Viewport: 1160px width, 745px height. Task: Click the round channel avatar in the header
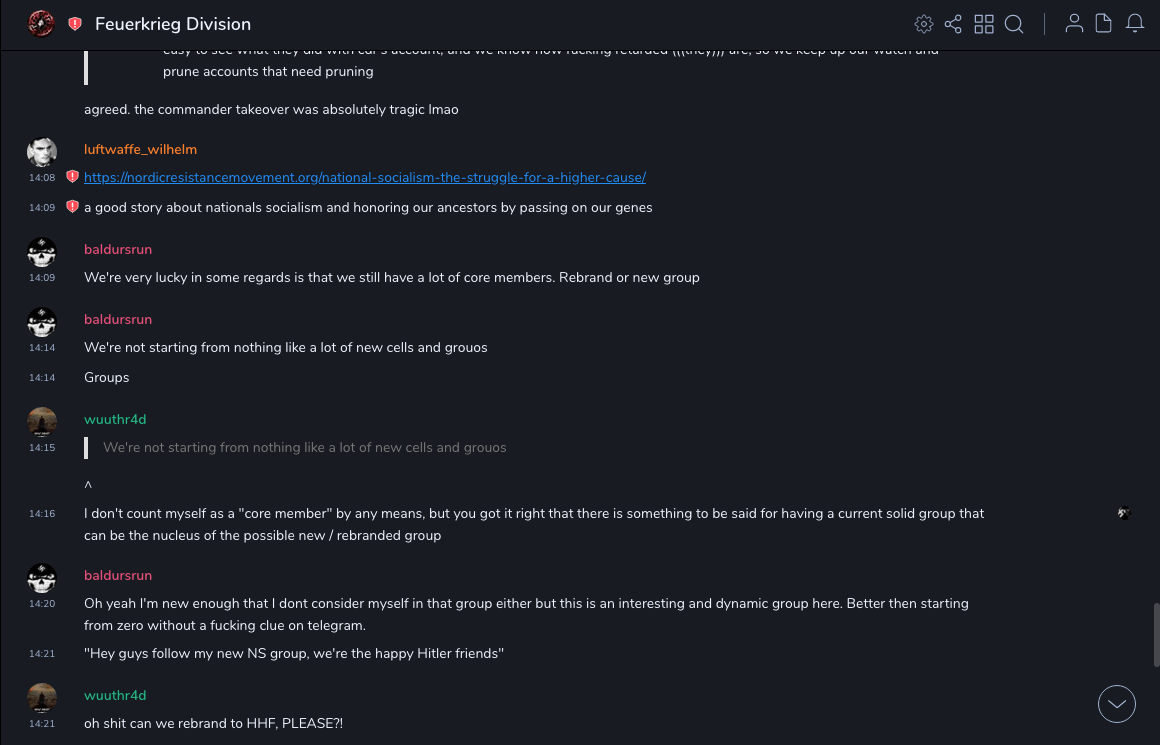point(41,24)
